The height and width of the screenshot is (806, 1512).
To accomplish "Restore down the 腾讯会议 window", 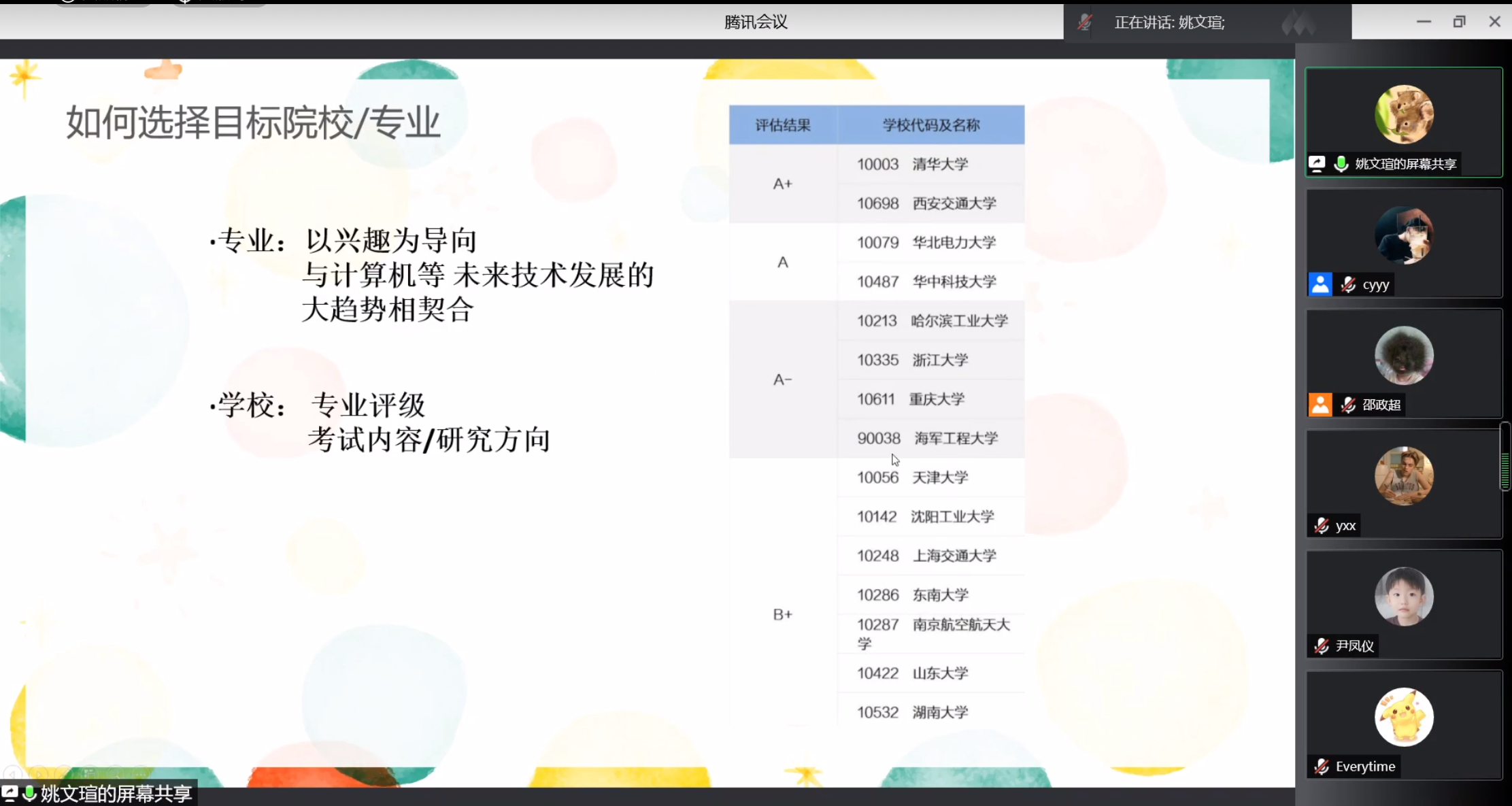I will [x=1459, y=22].
